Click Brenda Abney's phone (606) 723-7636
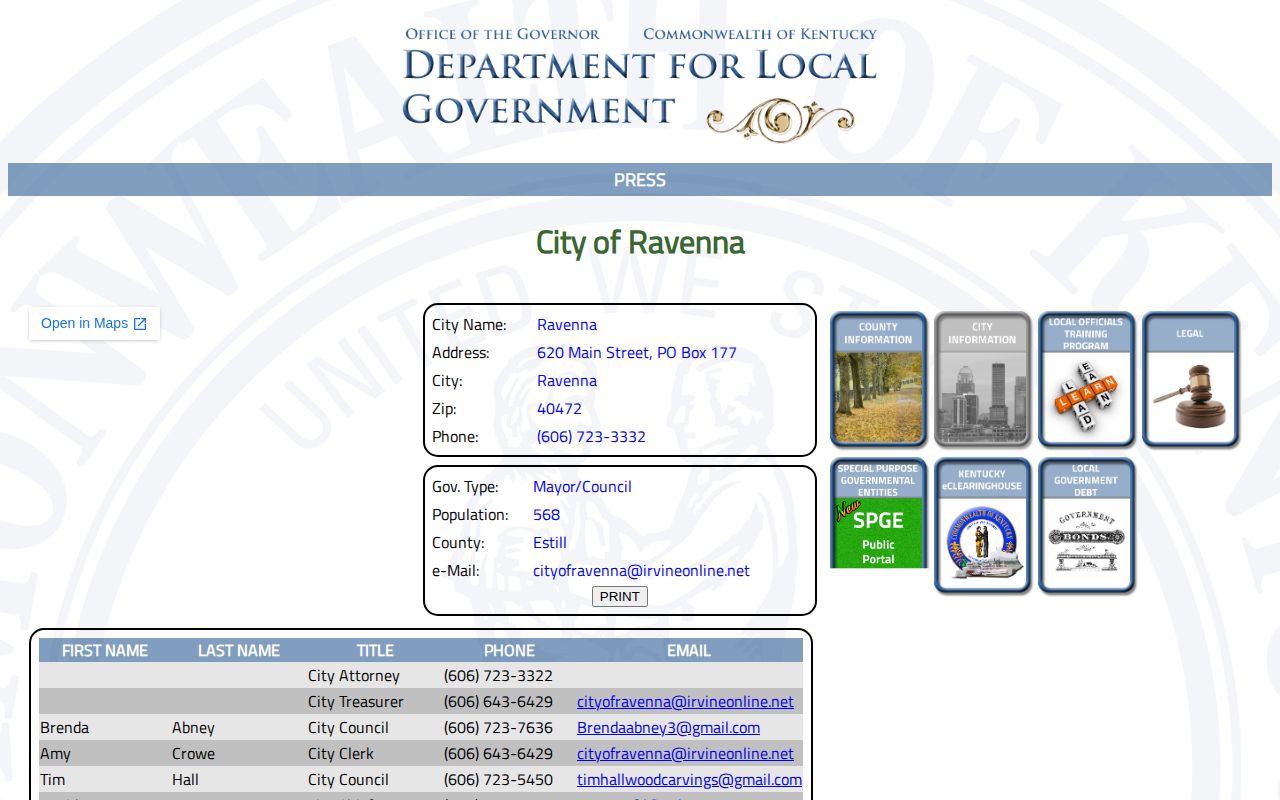 [498, 728]
